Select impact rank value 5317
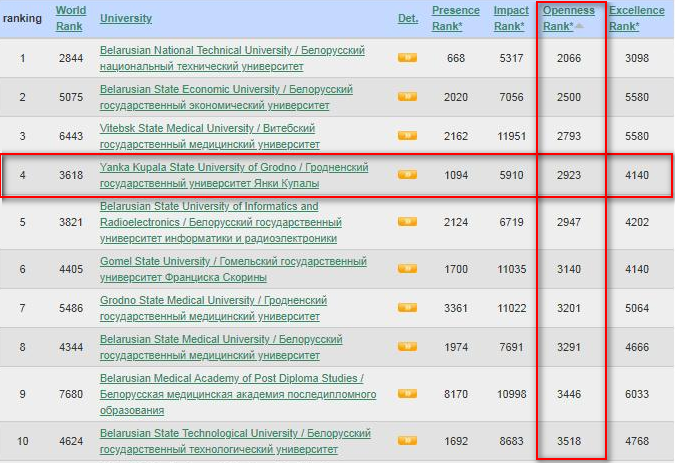Viewport: 675px width, 463px height. pos(511,58)
